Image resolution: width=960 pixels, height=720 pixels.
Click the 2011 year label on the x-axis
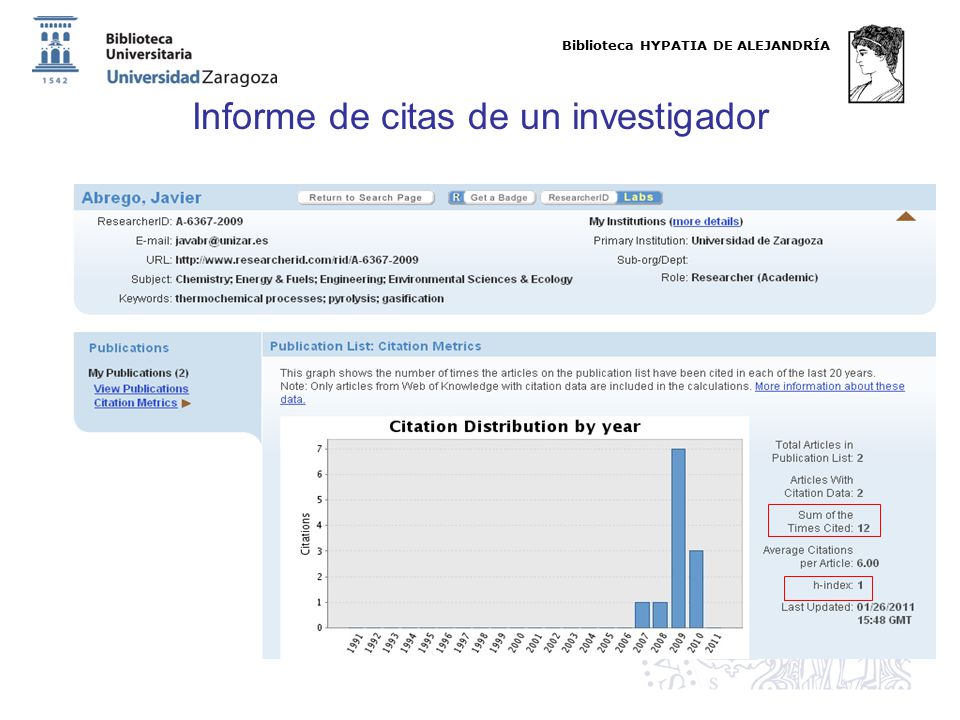713,643
